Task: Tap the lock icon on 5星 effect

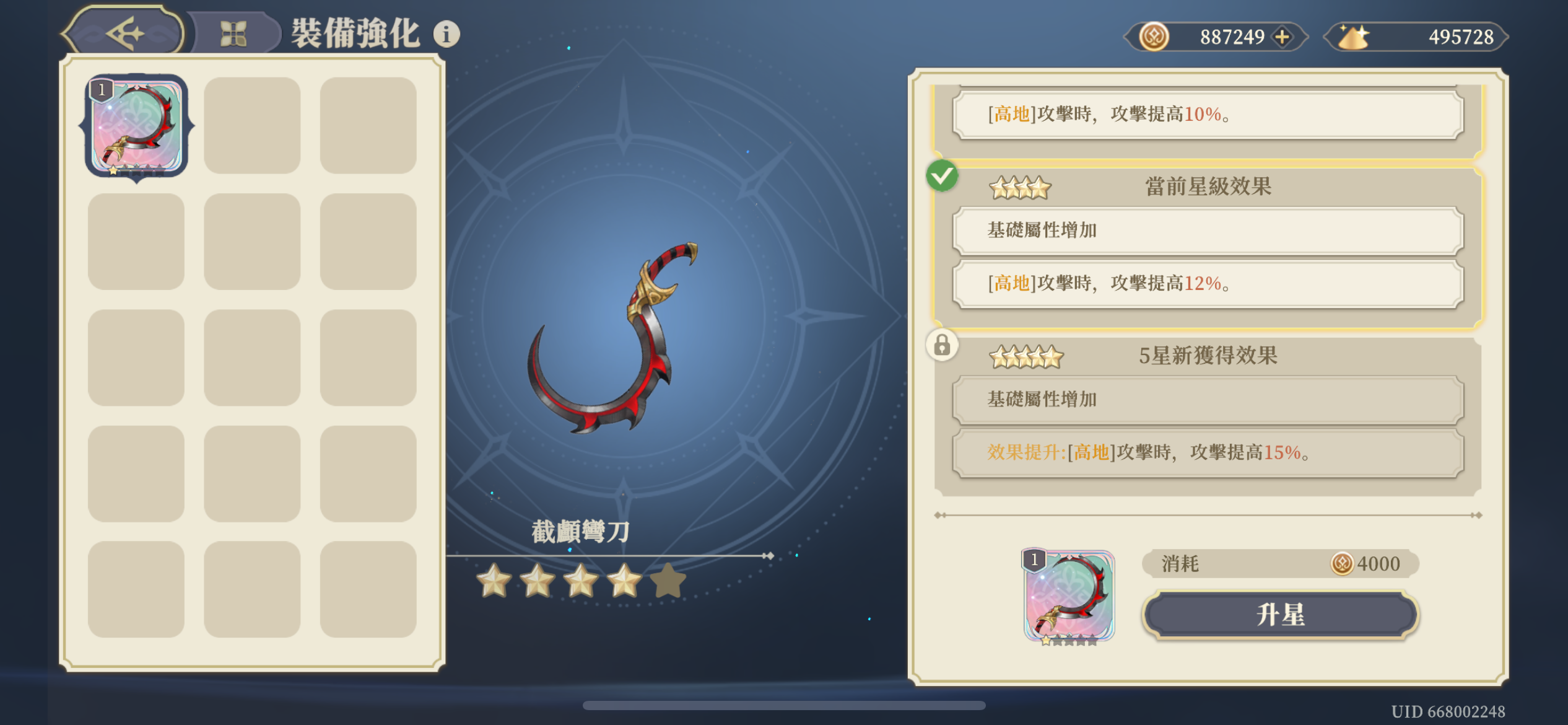Action: tap(942, 345)
